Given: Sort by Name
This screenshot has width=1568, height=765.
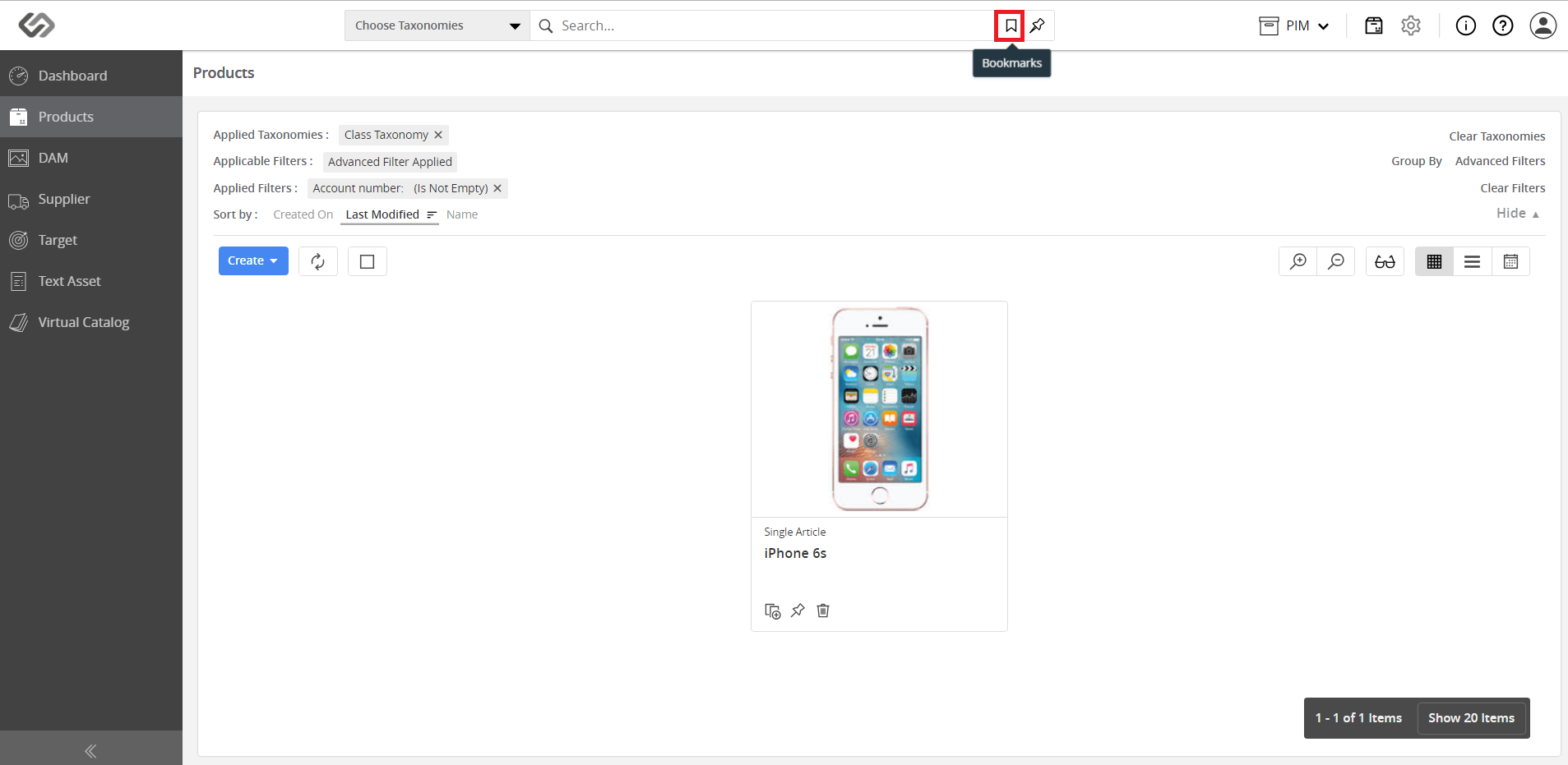Looking at the screenshot, I should [x=461, y=214].
